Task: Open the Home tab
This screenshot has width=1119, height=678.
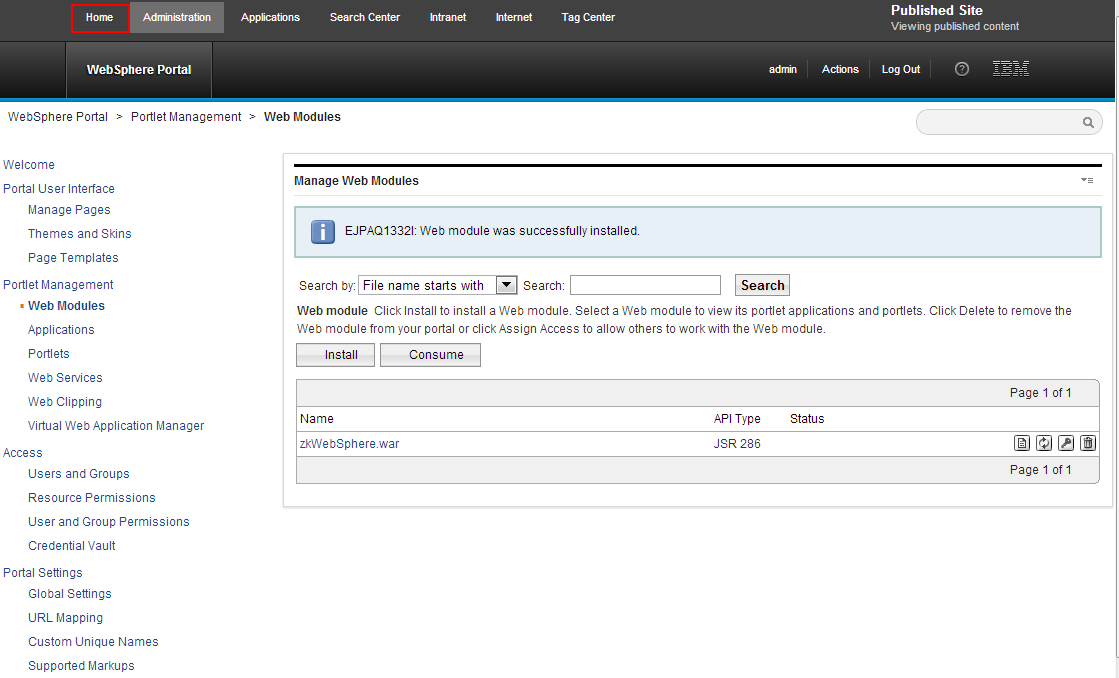Action: [100, 18]
